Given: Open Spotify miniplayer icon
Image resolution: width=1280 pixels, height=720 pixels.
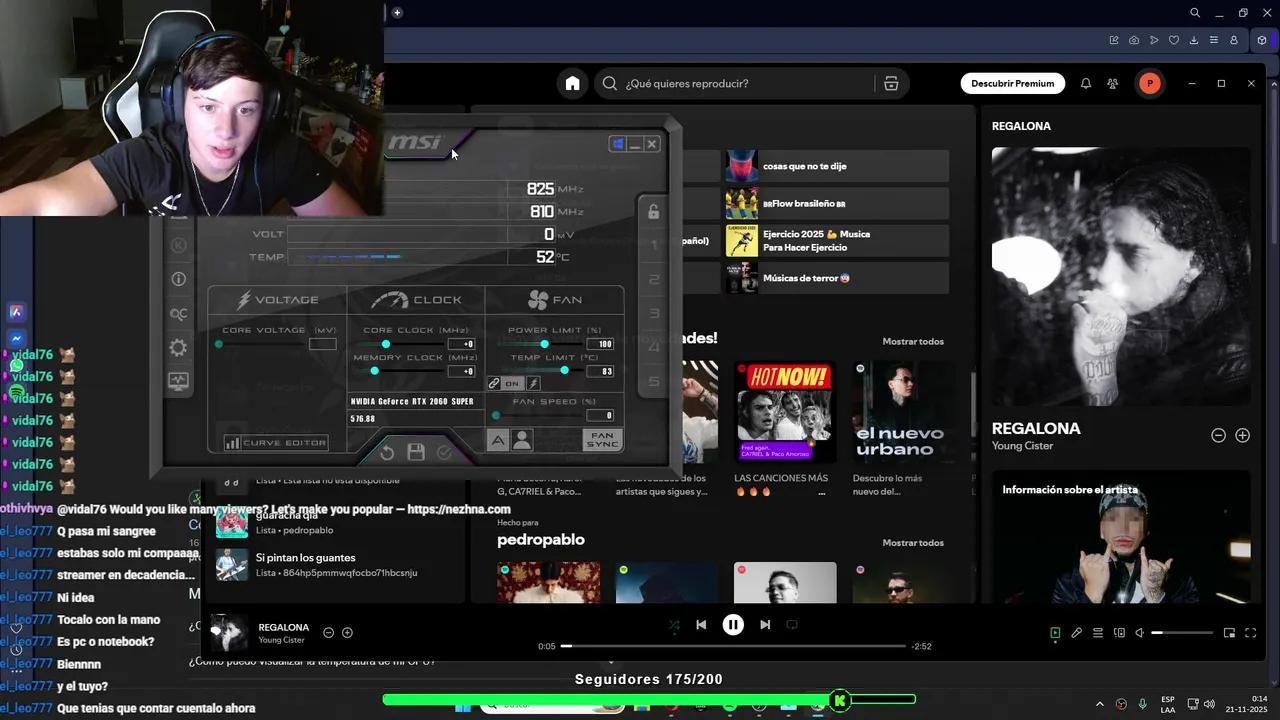Looking at the screenshot, I should tap(1229, 633).
